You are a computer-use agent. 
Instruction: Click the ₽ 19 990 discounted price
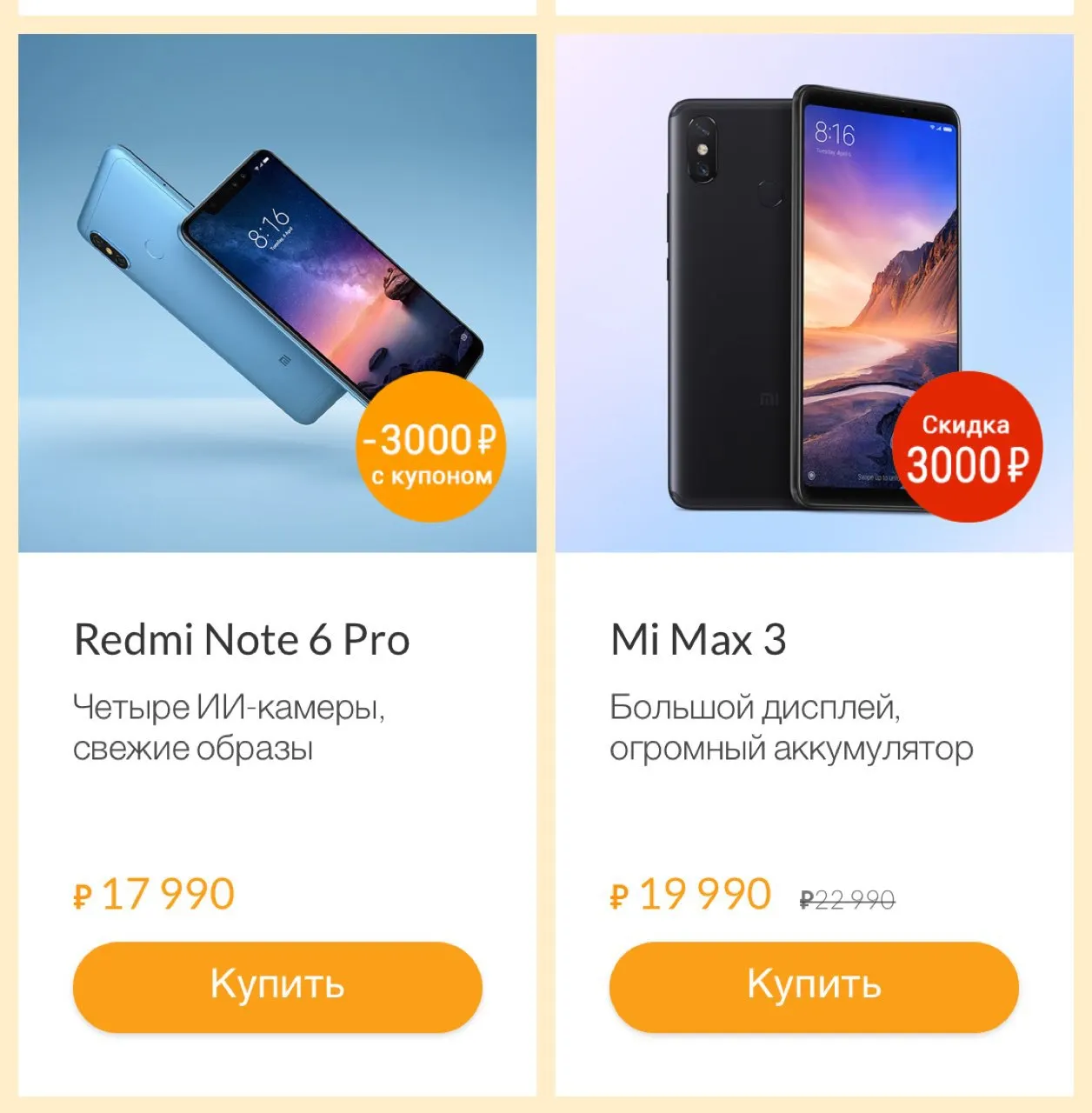coord(691,894)
